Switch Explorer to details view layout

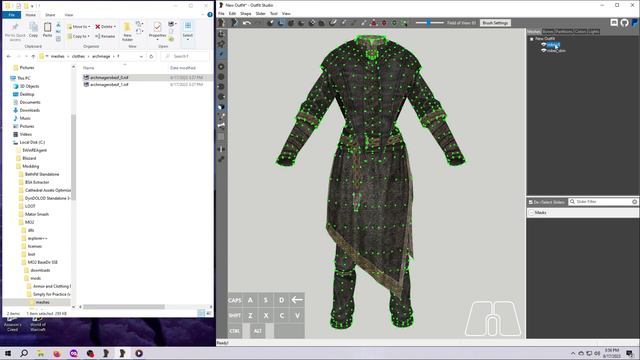[x=201, y=313]
